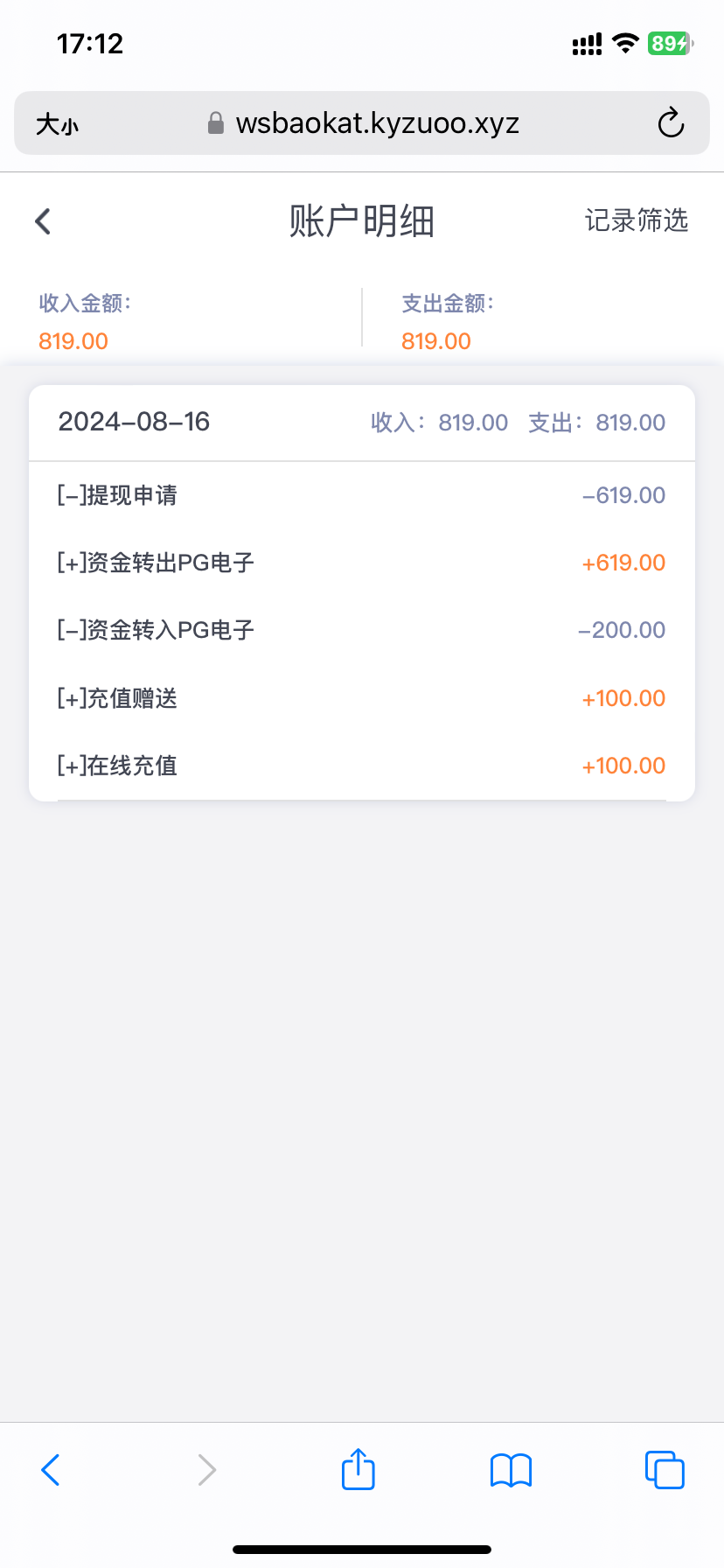Tap the page back chevron beside 账户明细
The image size is (724, 1568).
(x=43, y=221)
